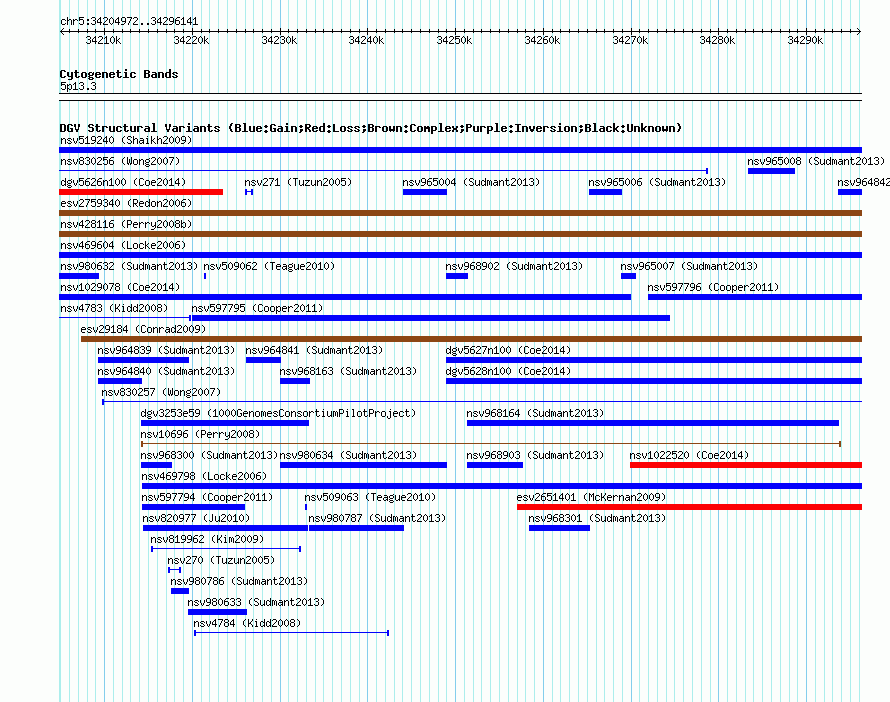Open the nsv509063 (Teague2010) label
This screenshot has width=890, height=702.
pyautogui.click(x=371, y=497)
